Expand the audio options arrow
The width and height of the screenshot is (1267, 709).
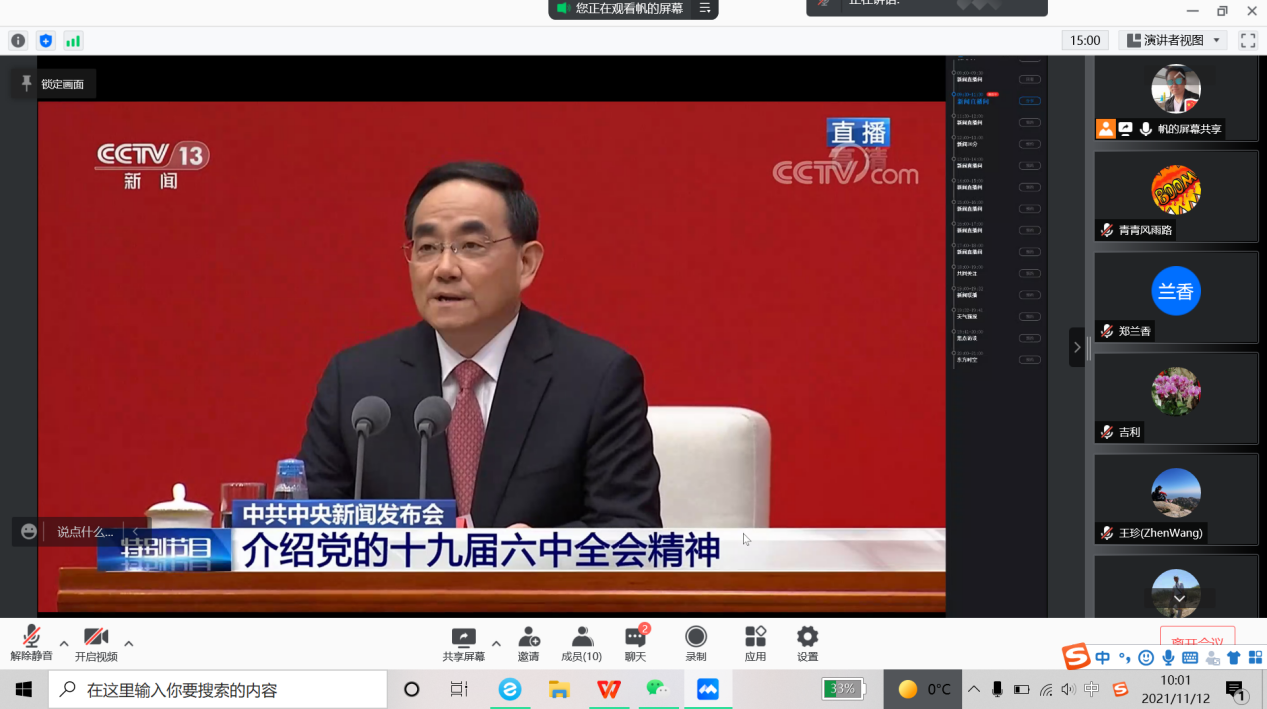64,643
